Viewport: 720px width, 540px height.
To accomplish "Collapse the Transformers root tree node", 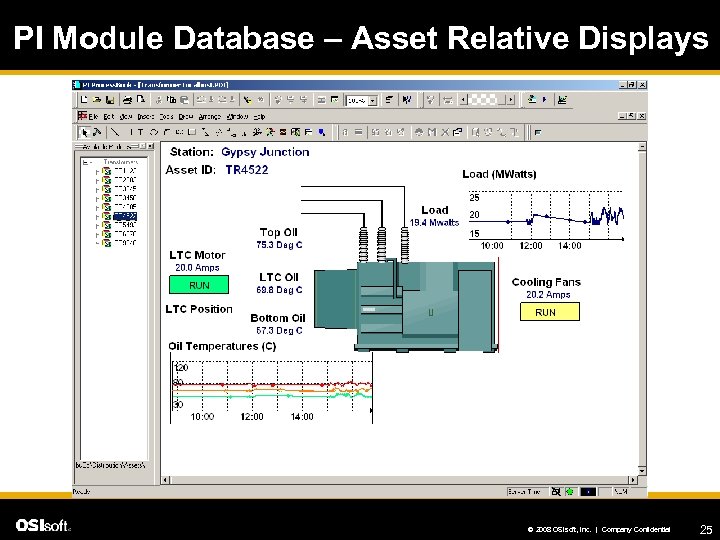I will (85, 162).
